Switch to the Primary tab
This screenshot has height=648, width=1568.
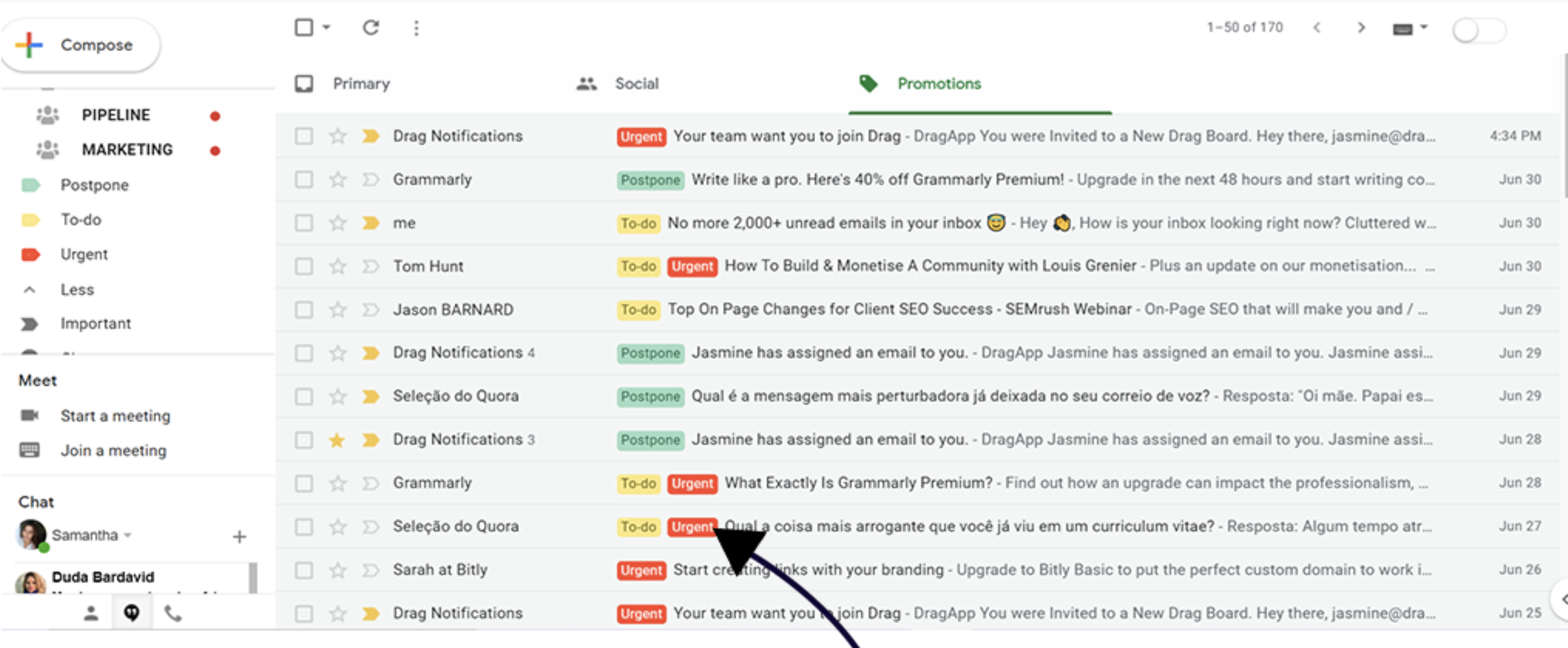tap(360, 83)
